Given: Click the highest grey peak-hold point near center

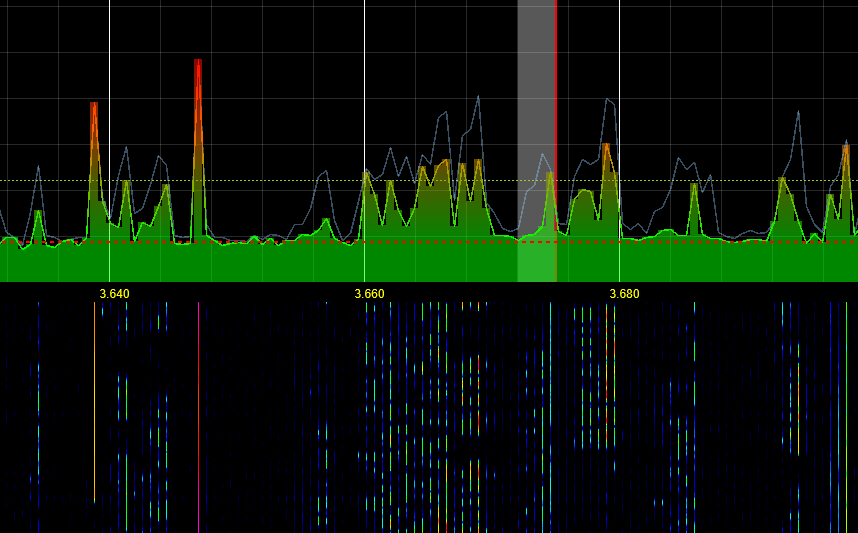Looking at the screenshot, I should click(x=478, y=97).
